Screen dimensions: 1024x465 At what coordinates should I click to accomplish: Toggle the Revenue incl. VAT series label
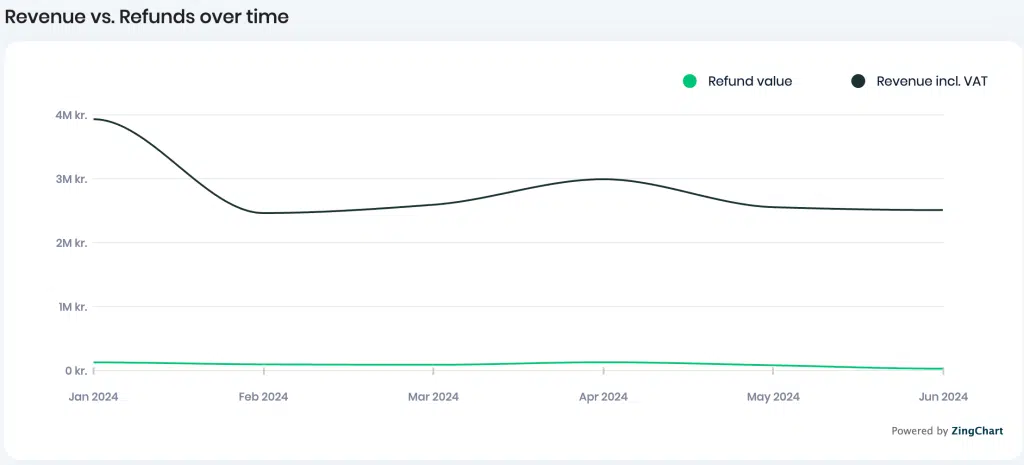pos(932,82)
